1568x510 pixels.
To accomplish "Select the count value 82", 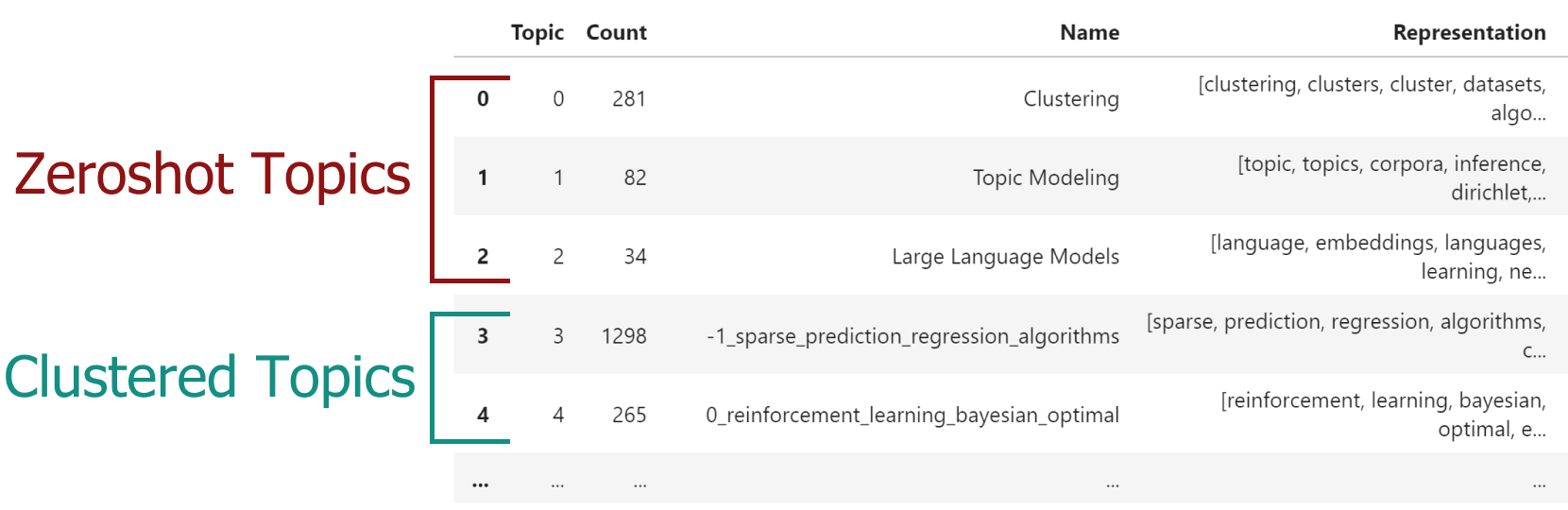I will [x=635, y=178].
